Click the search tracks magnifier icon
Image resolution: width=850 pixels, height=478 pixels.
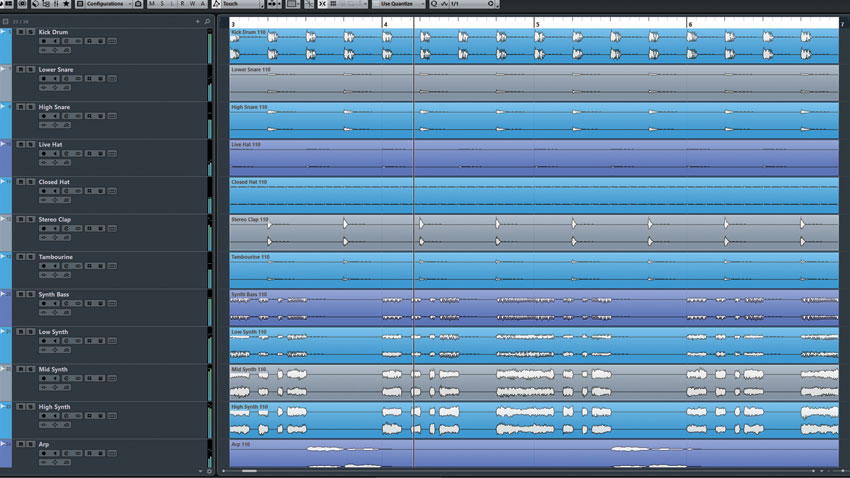click(x=207, y=22)
